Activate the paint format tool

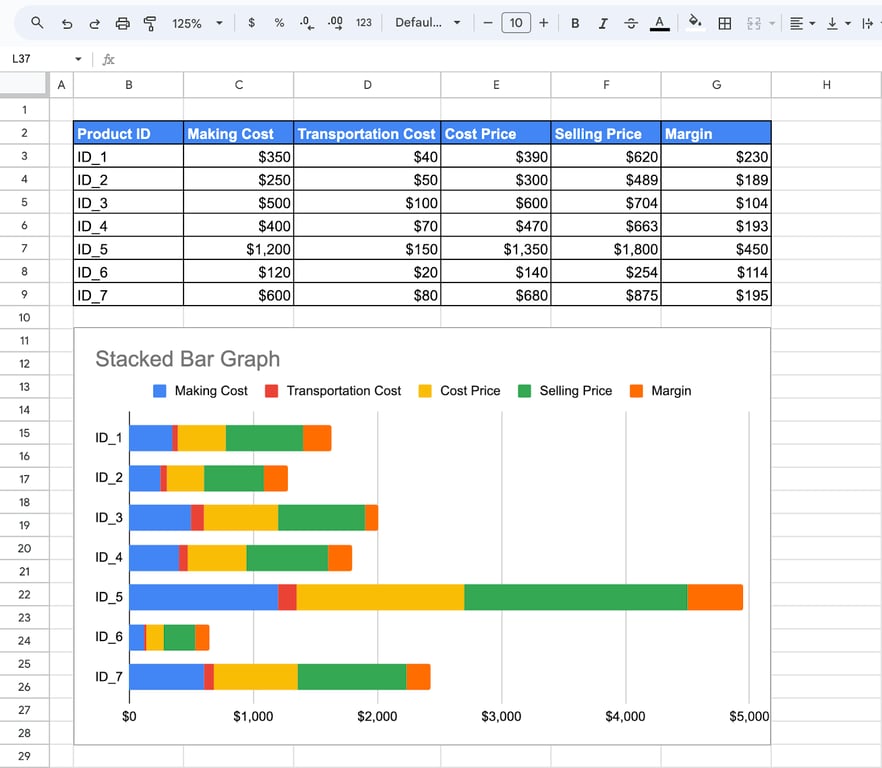150,23
